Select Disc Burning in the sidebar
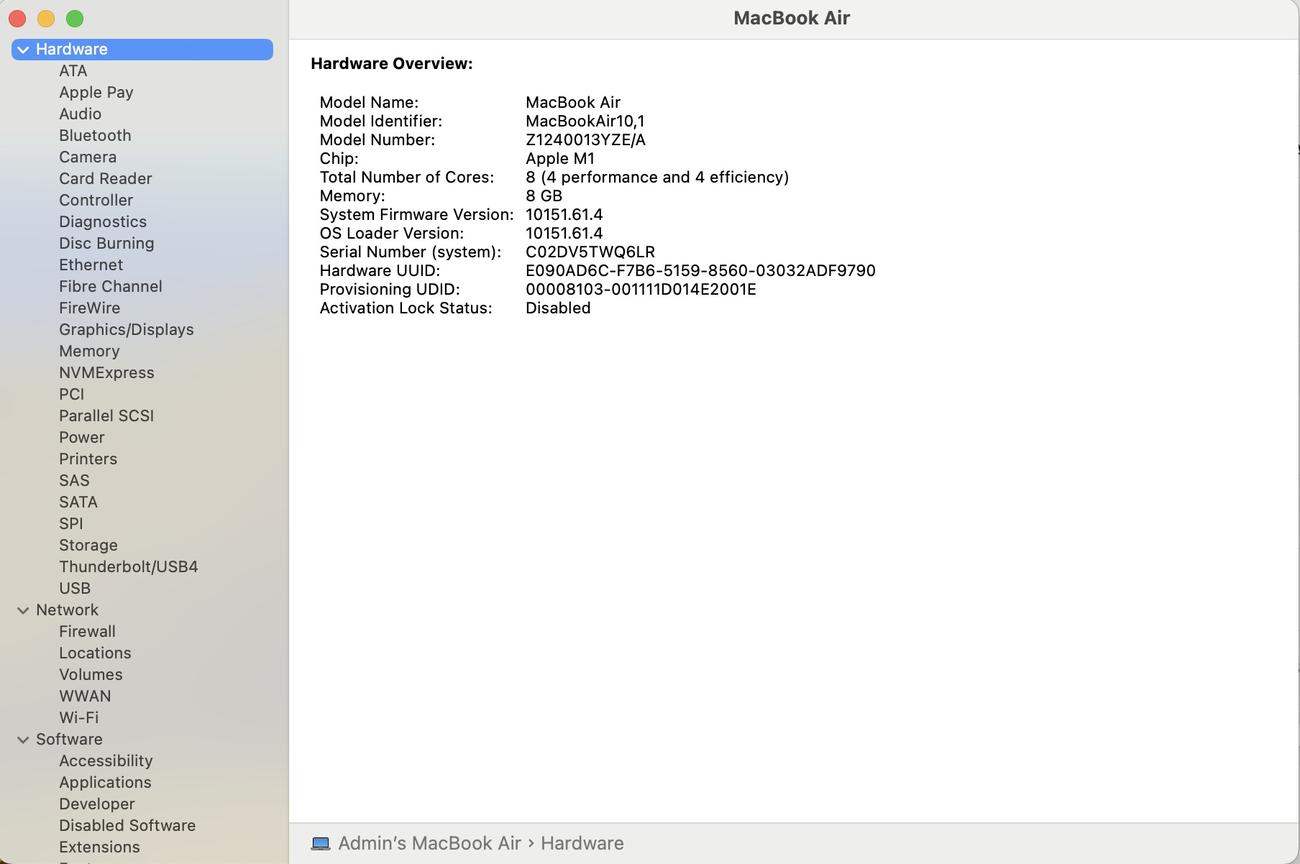Viewport: 1300px width, 864px height. pos(107,243)
